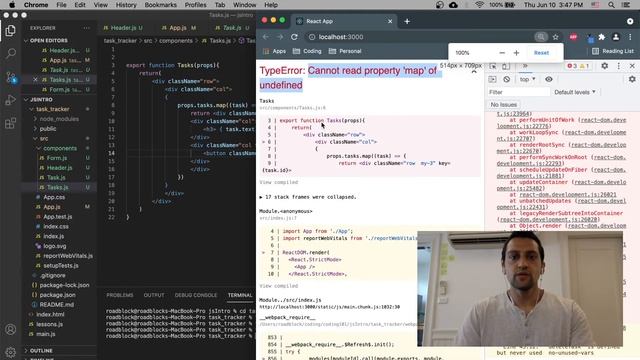Open Reading List button

613,51
